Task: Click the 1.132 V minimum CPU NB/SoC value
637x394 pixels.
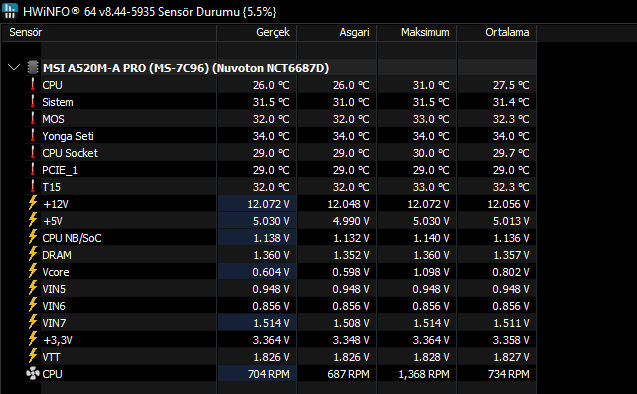Action: 351,238
